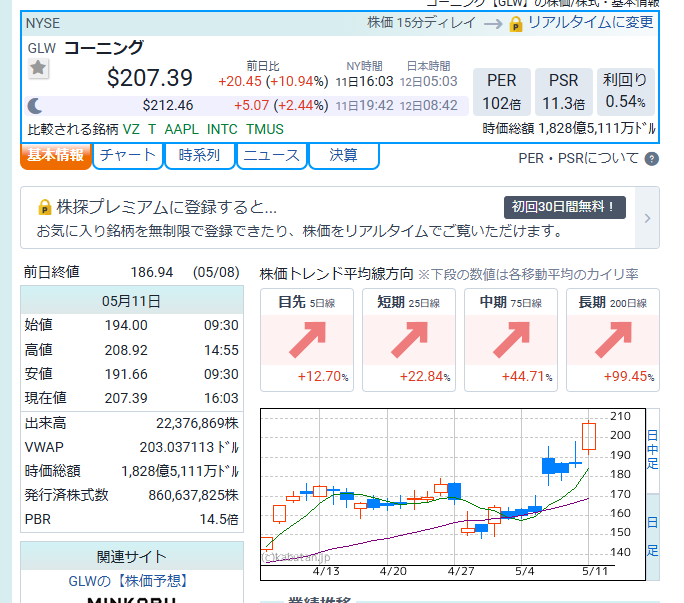This screenshot has width=684, height=603.
Task: Open the ニュース tab
Action: pos(272,155)
